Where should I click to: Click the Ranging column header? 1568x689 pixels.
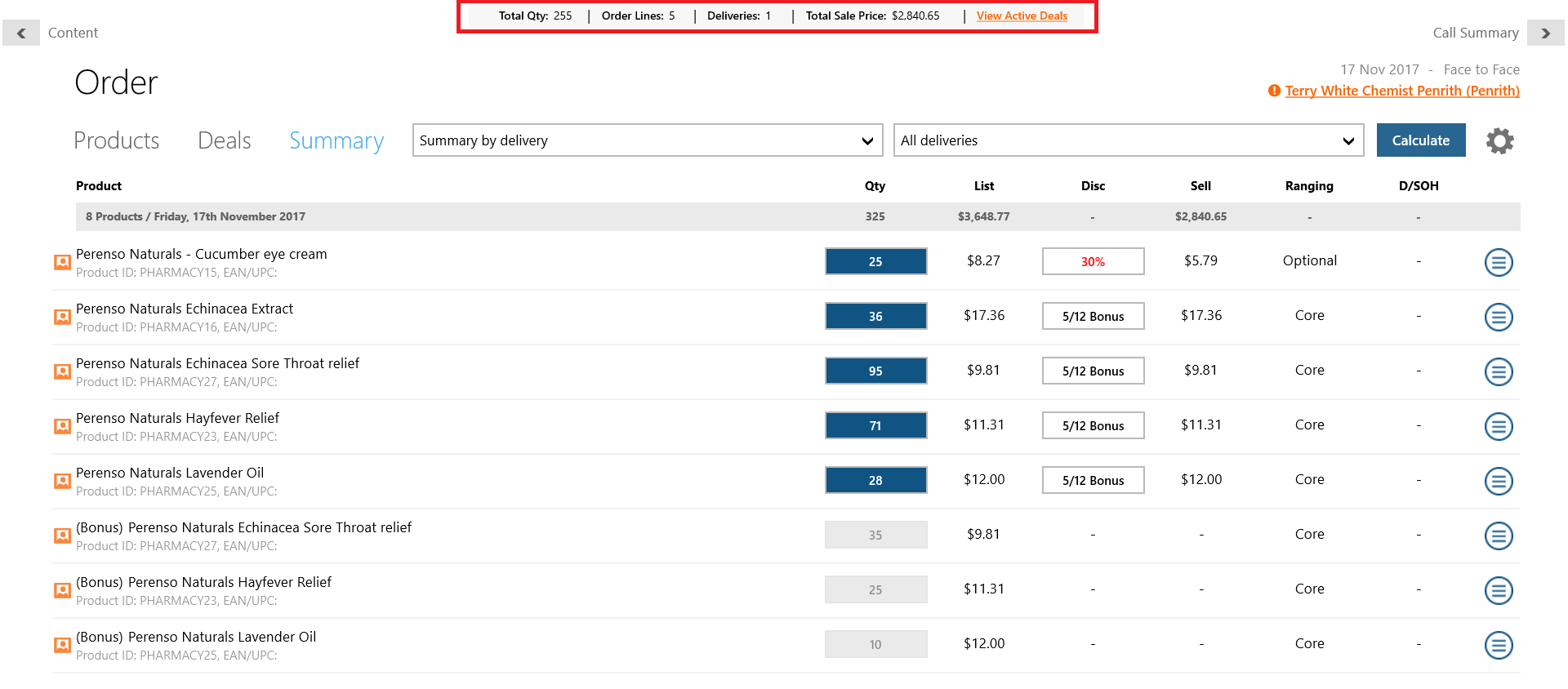point(1309,186)
